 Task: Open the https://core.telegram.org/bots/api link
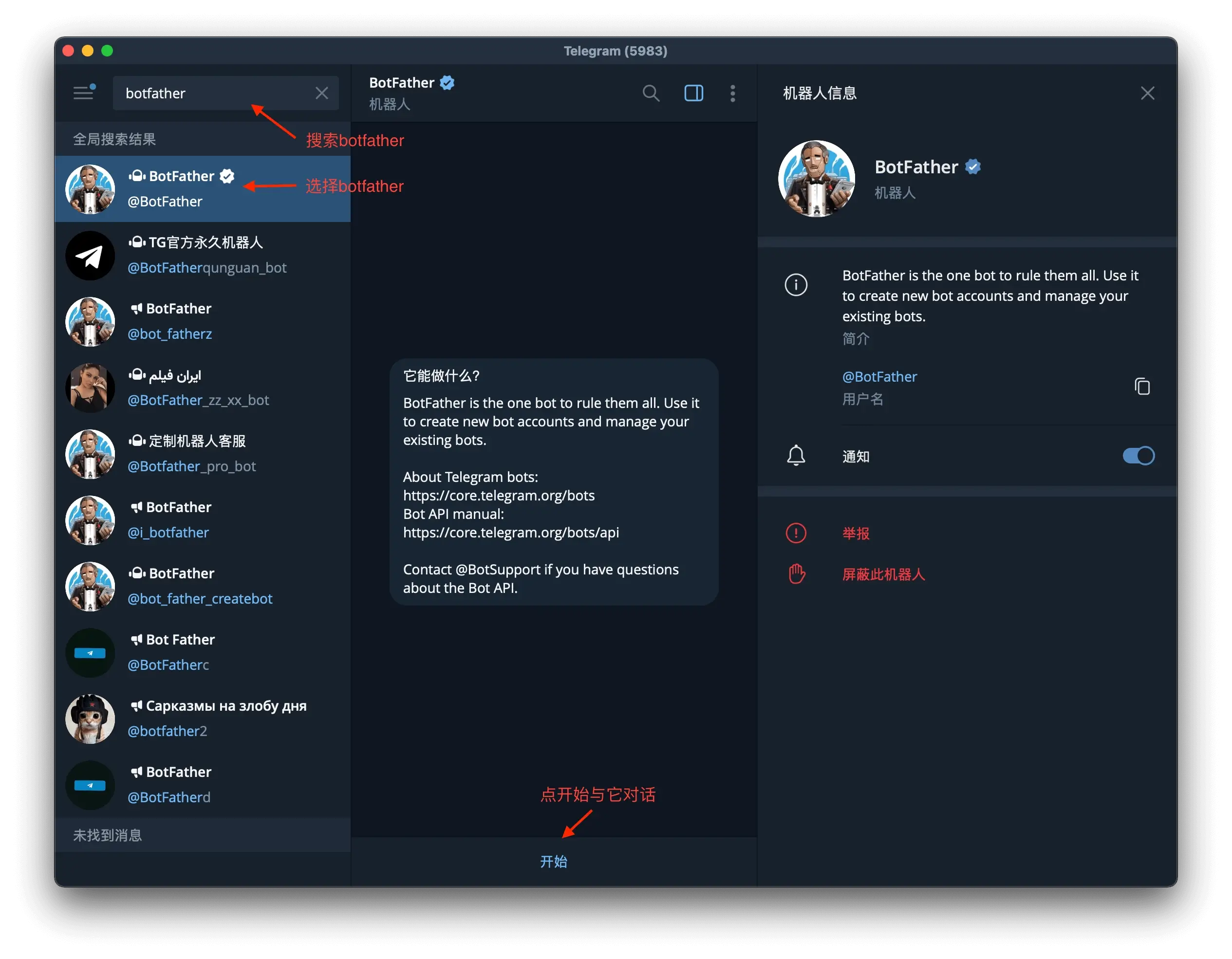tap(510, 532)
